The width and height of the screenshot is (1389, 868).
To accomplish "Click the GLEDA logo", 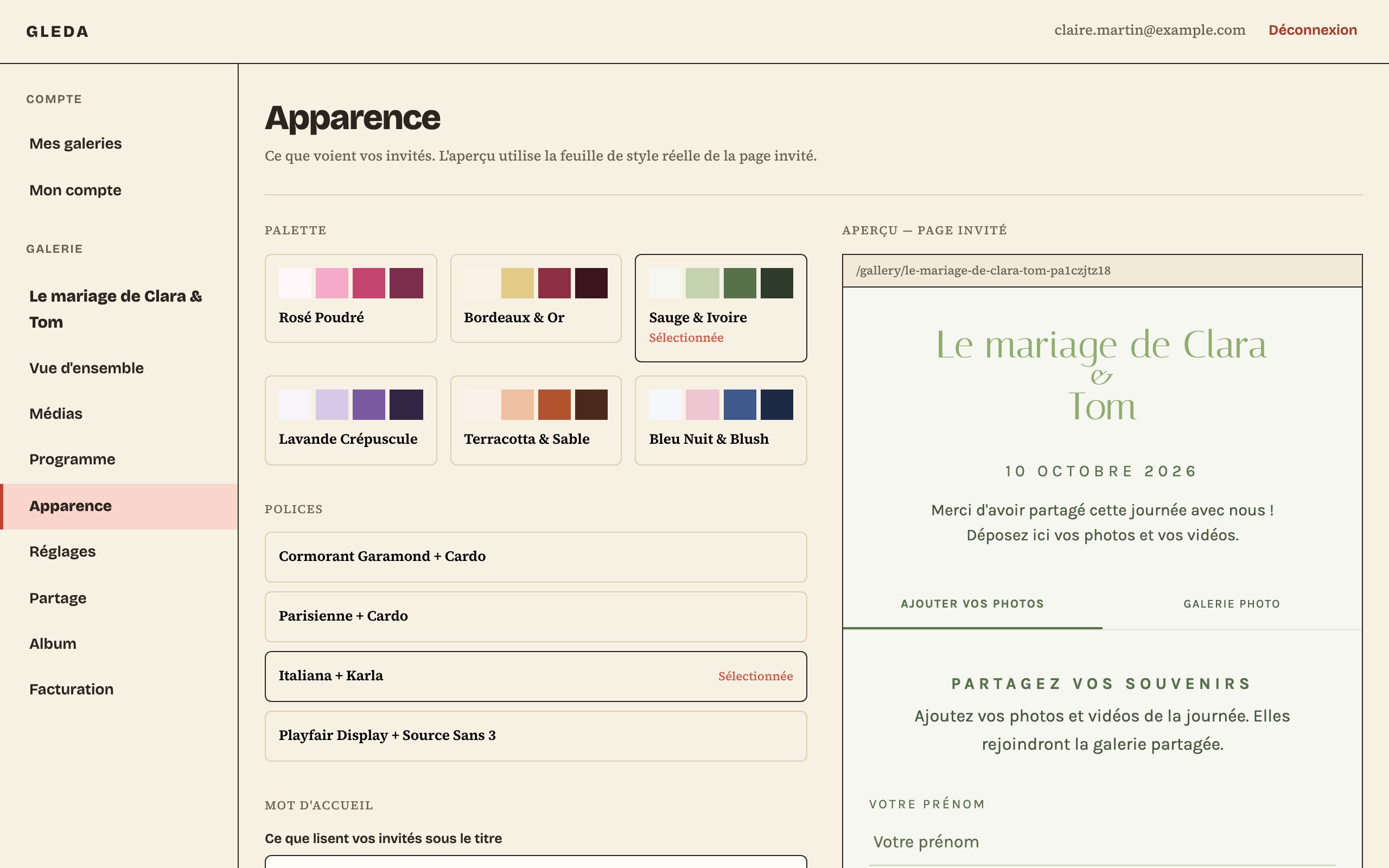I will (x=58, y=31).
